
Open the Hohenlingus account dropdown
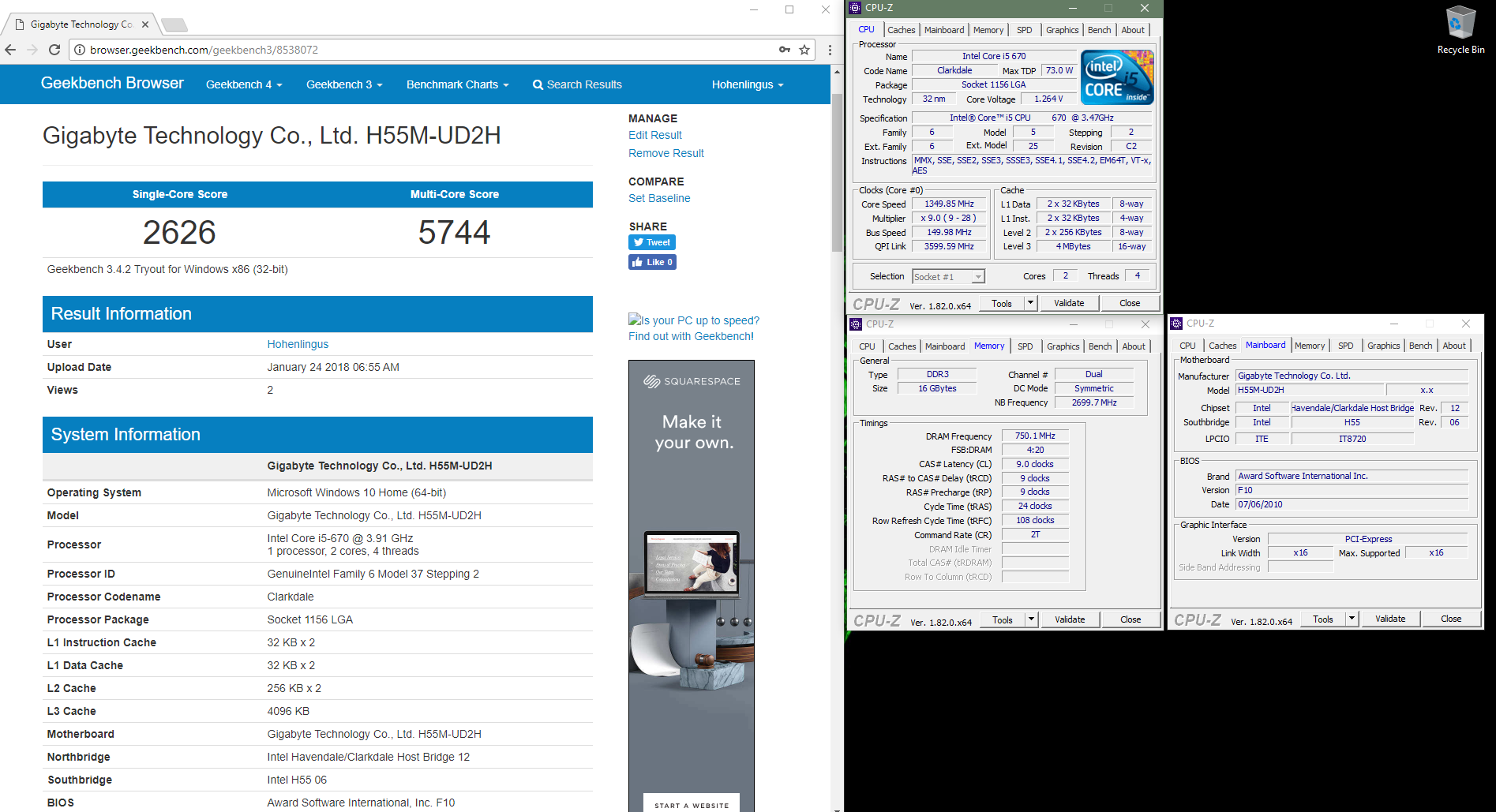point(748,84)
